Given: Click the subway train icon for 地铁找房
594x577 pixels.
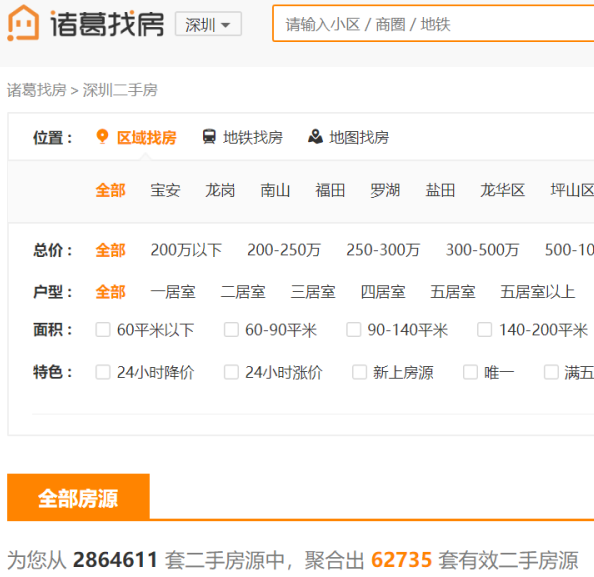Looking at the screenshot, I should click(209, 137).
